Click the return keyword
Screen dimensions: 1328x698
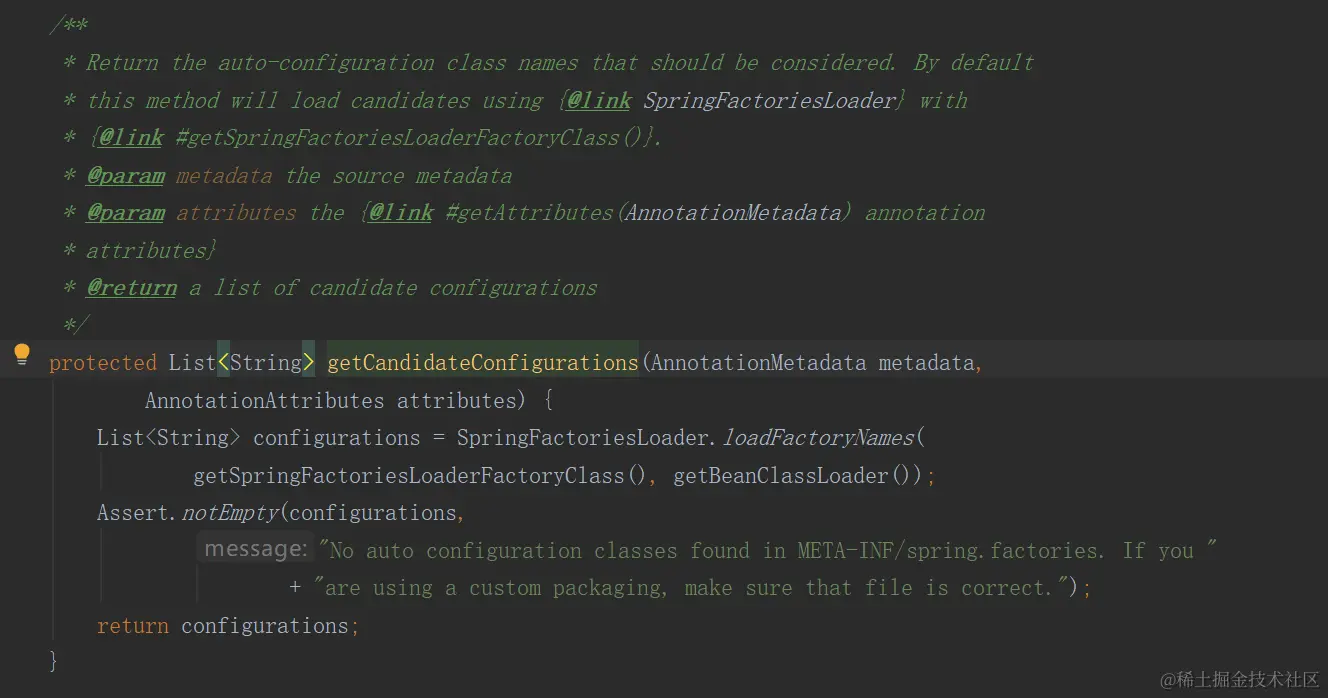(x=132, y=626)
